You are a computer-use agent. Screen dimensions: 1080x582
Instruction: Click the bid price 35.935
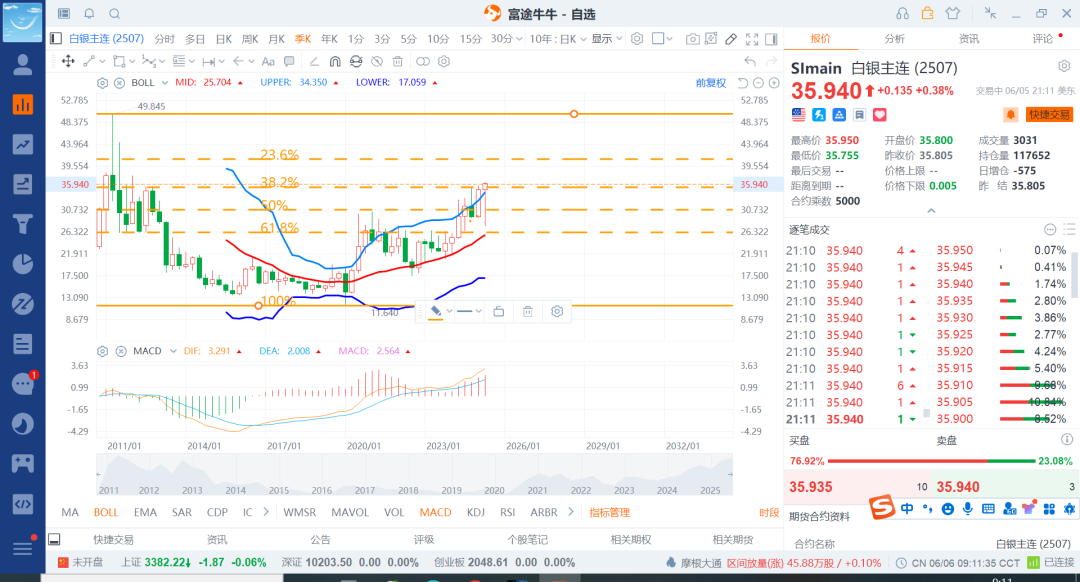point(811,487)
